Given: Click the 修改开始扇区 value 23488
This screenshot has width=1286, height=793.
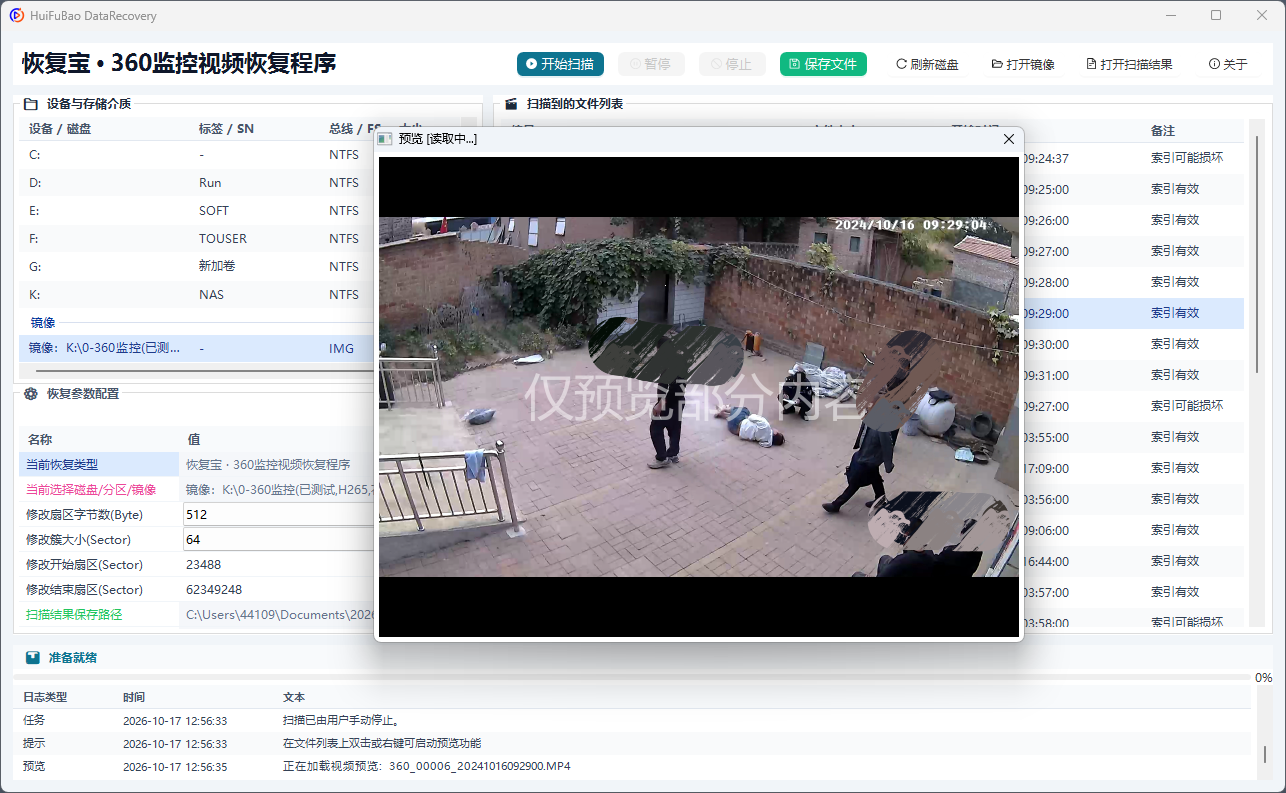Looking at the screenshot, I should click(x=204, y=565).
